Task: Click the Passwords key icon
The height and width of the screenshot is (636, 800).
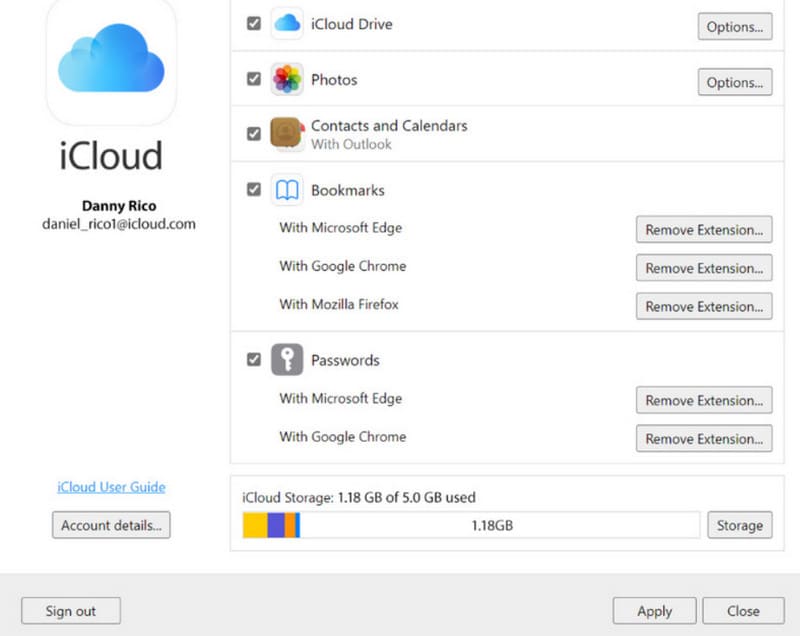Action: pyautogui.click(x=286, y=360)
